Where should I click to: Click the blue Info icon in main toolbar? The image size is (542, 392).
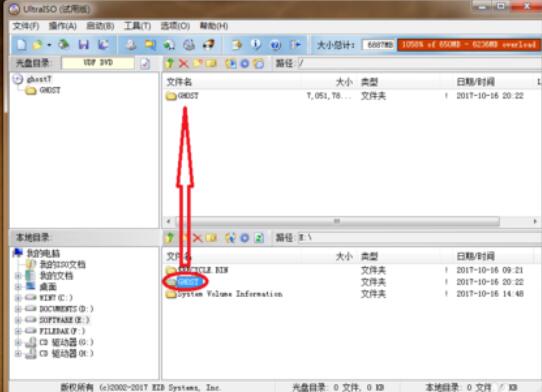point(256,45)
